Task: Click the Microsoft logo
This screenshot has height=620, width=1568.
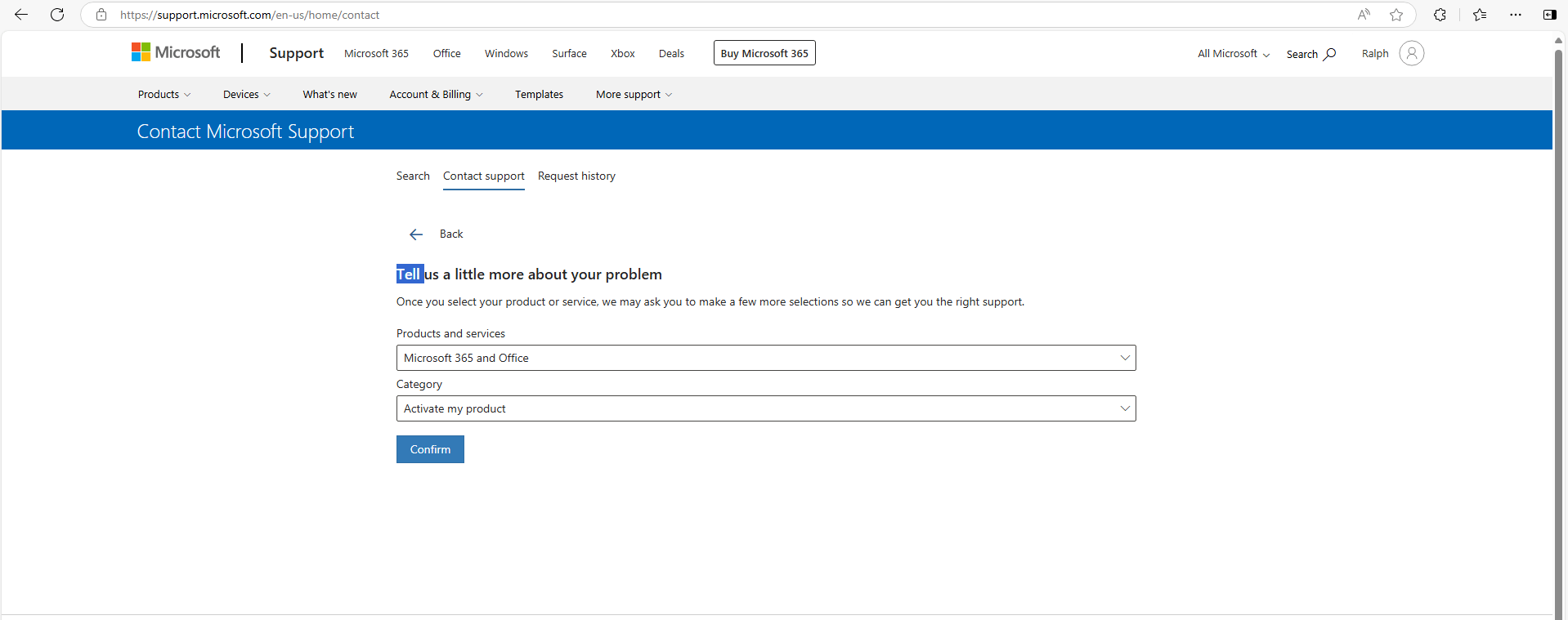Action: (x=176, y=52)
